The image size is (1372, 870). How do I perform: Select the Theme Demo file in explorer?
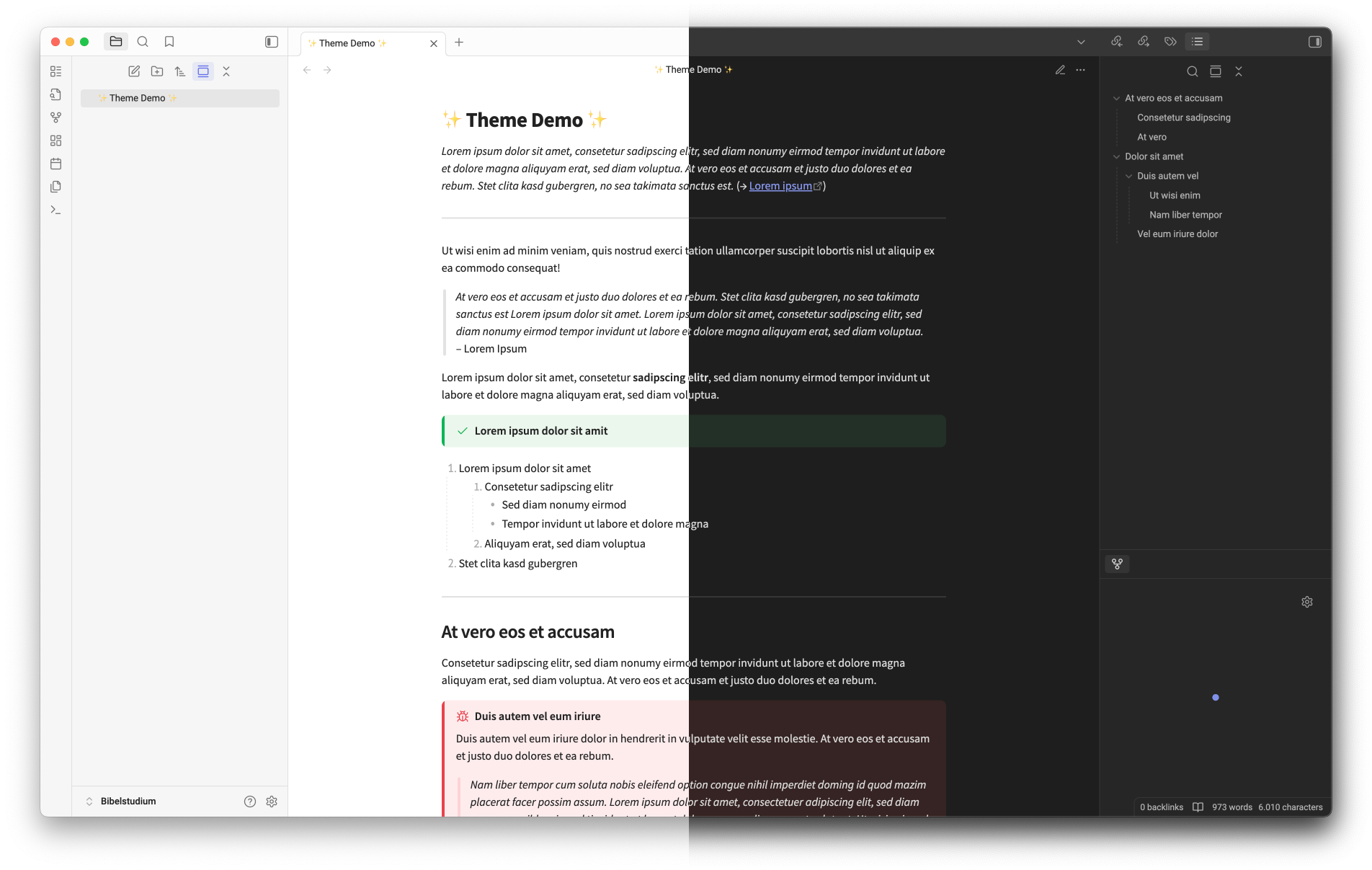coord(180,98)
